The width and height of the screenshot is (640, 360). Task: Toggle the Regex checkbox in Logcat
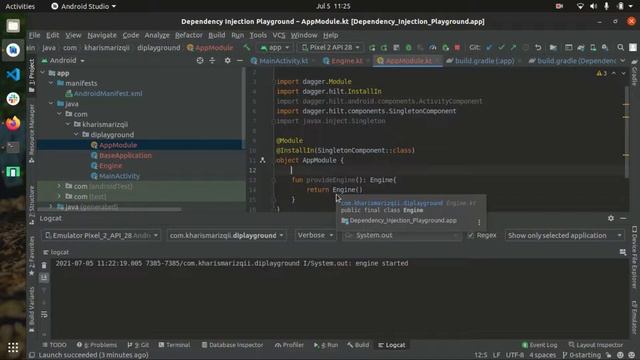click(x=471, y=236)
